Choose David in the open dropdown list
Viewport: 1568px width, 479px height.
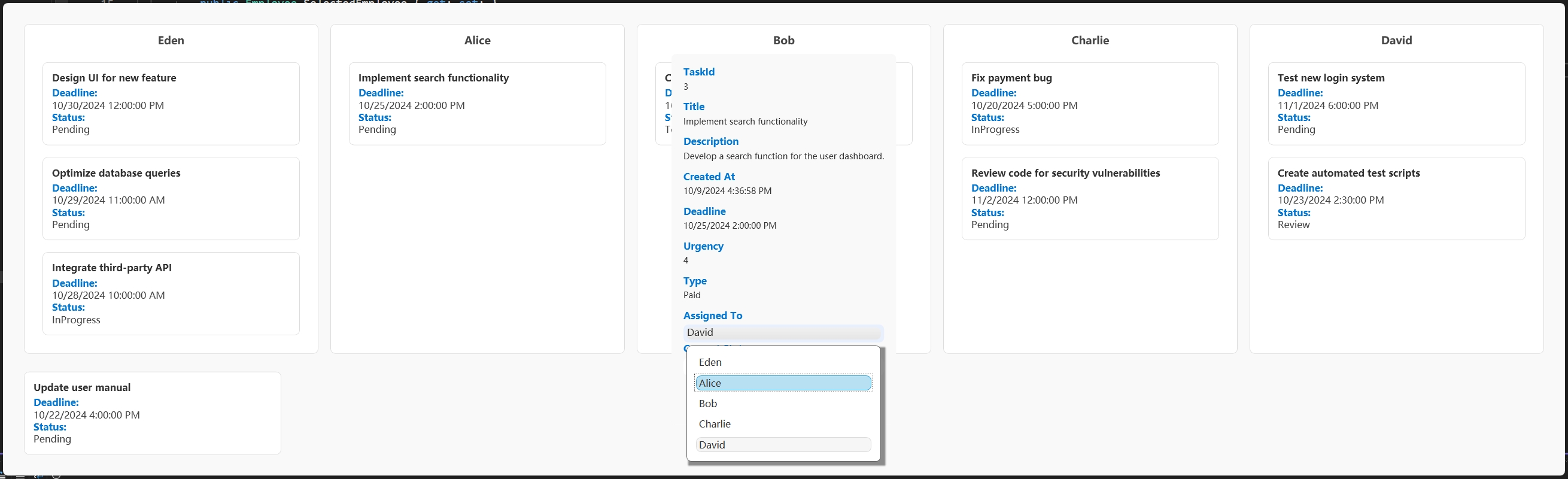tap(783, 445)
